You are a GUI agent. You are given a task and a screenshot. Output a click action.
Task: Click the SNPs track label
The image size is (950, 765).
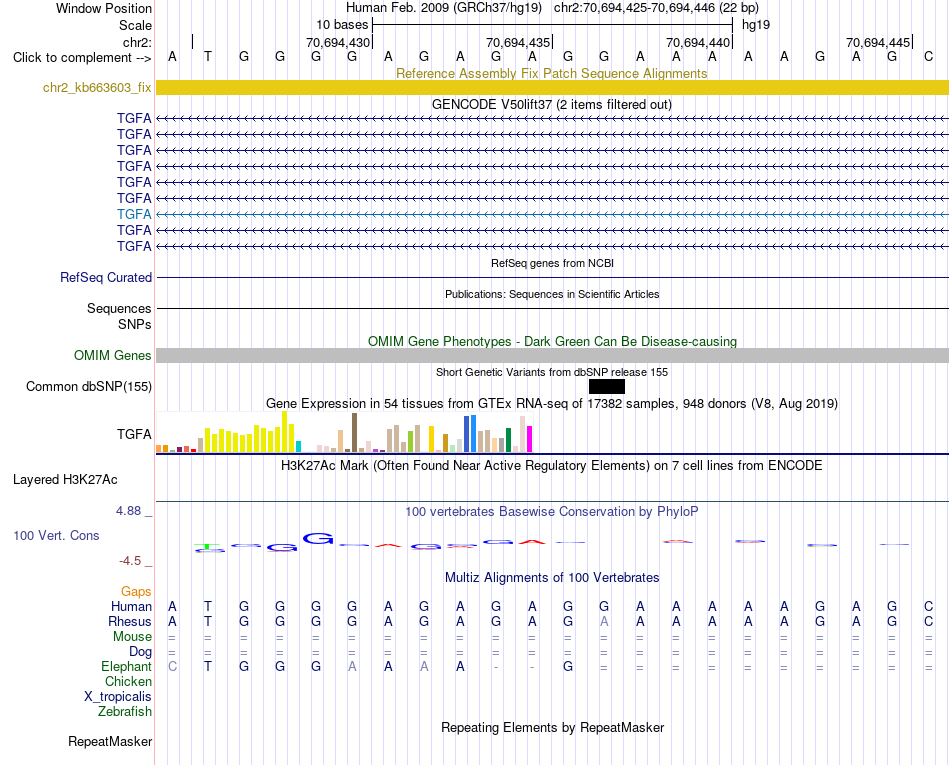[135, 325]
